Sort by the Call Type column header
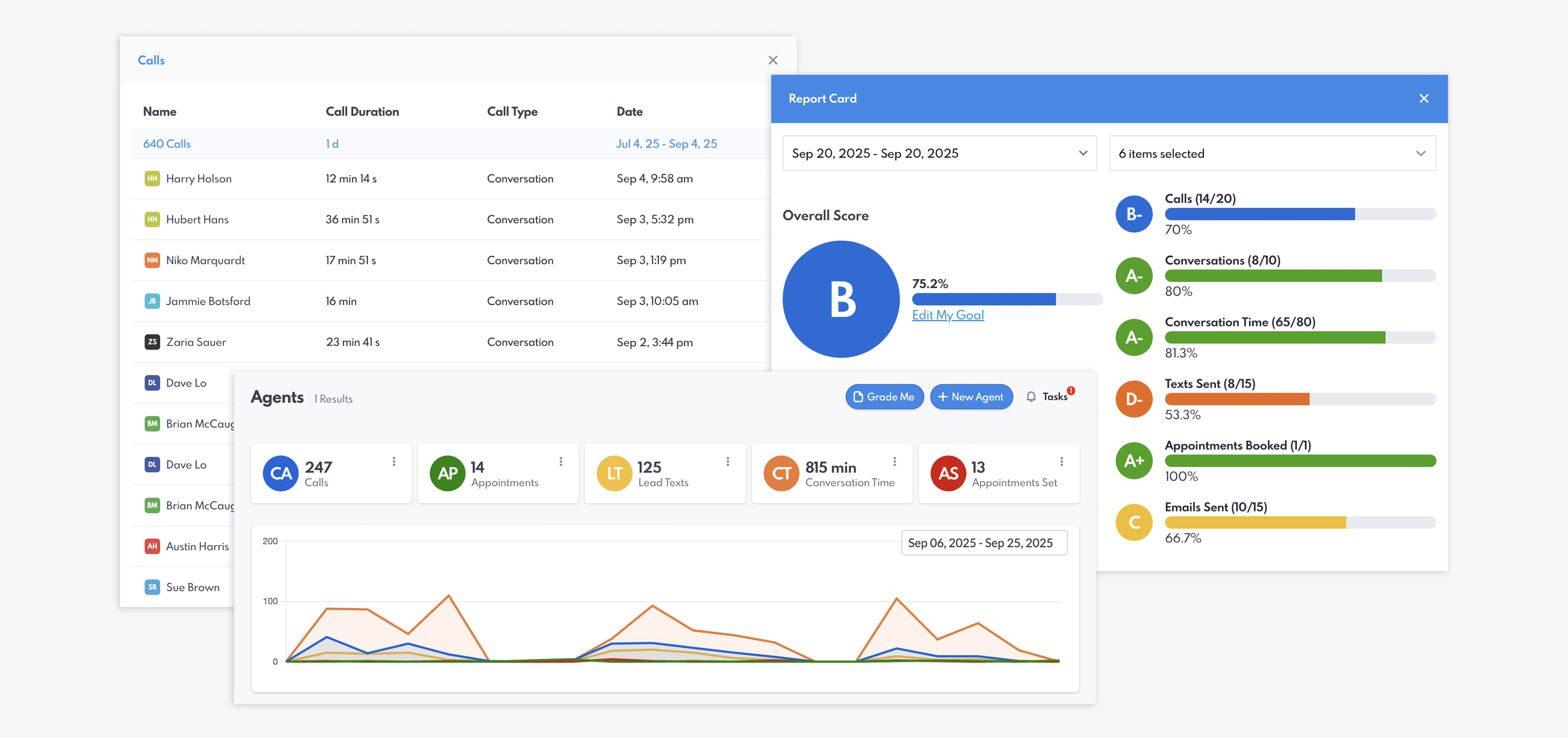1568x738 pixels. pos(512,112)
